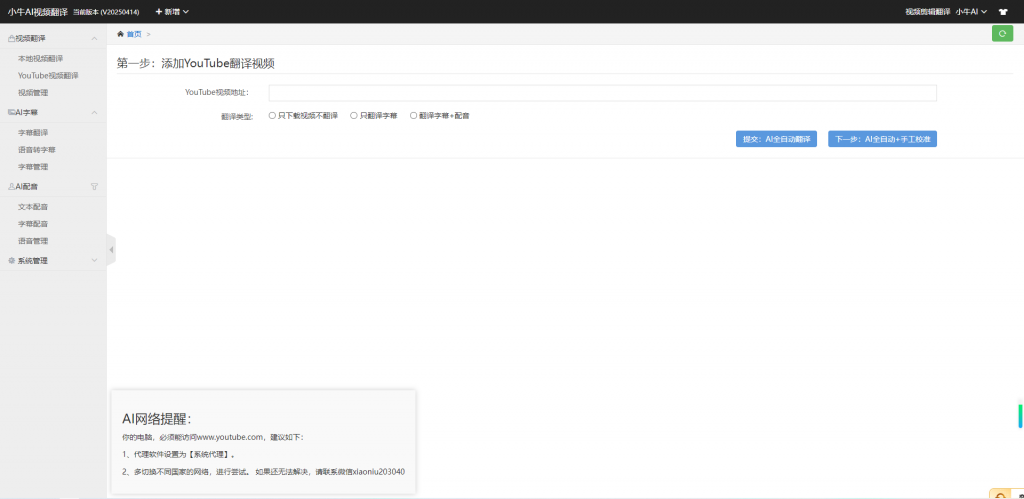Click the plus icon beside 新增
This screenshot has height=499, width=1024.
[159, 12]
